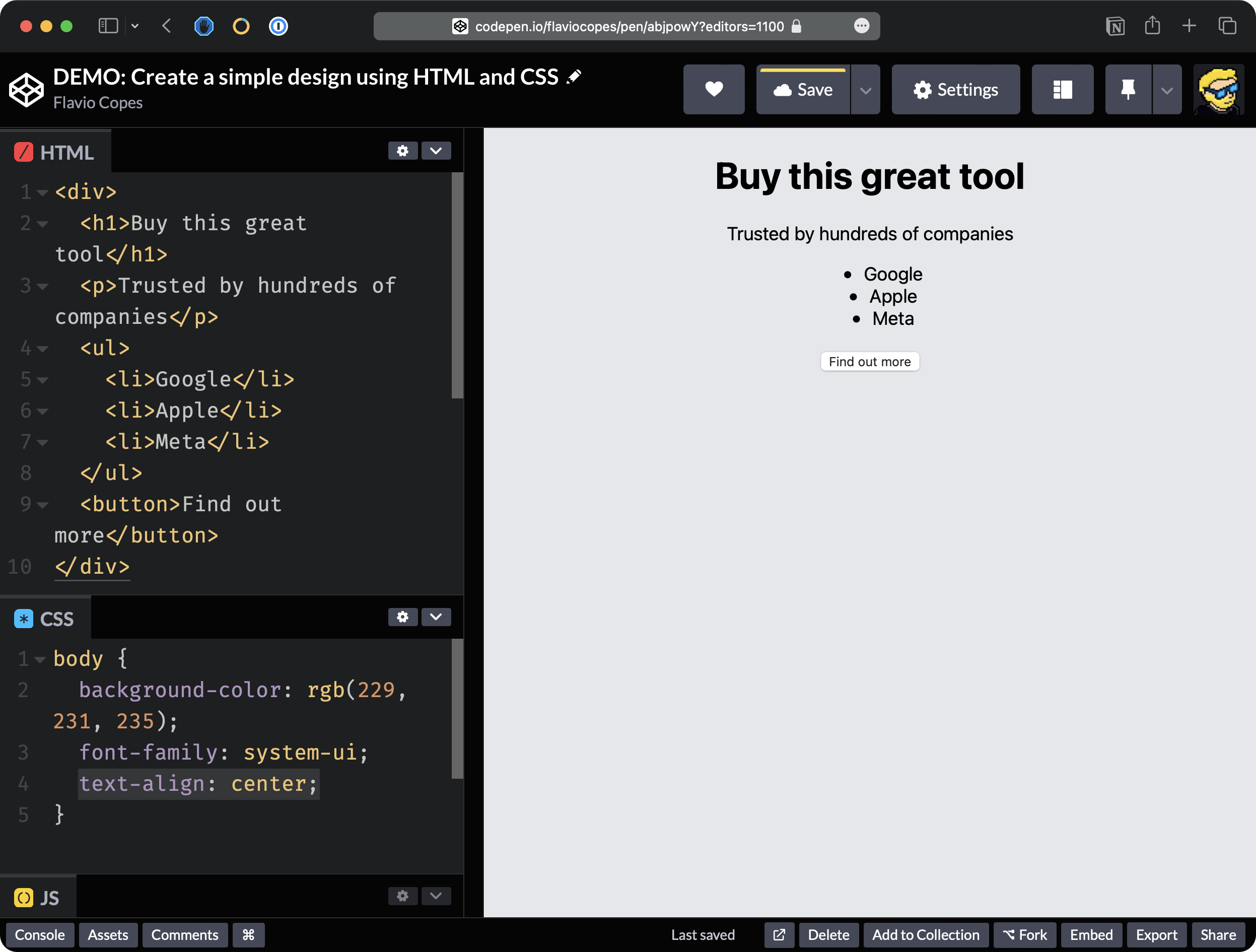The image size is (1256, 952).
Task: Open the CSS panel chevron menu
Action: click(x=436, y=618)
